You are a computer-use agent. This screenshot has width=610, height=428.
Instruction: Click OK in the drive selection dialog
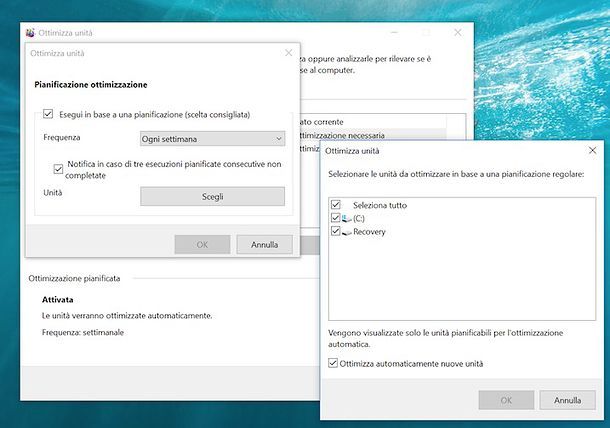tap(506, 400)
